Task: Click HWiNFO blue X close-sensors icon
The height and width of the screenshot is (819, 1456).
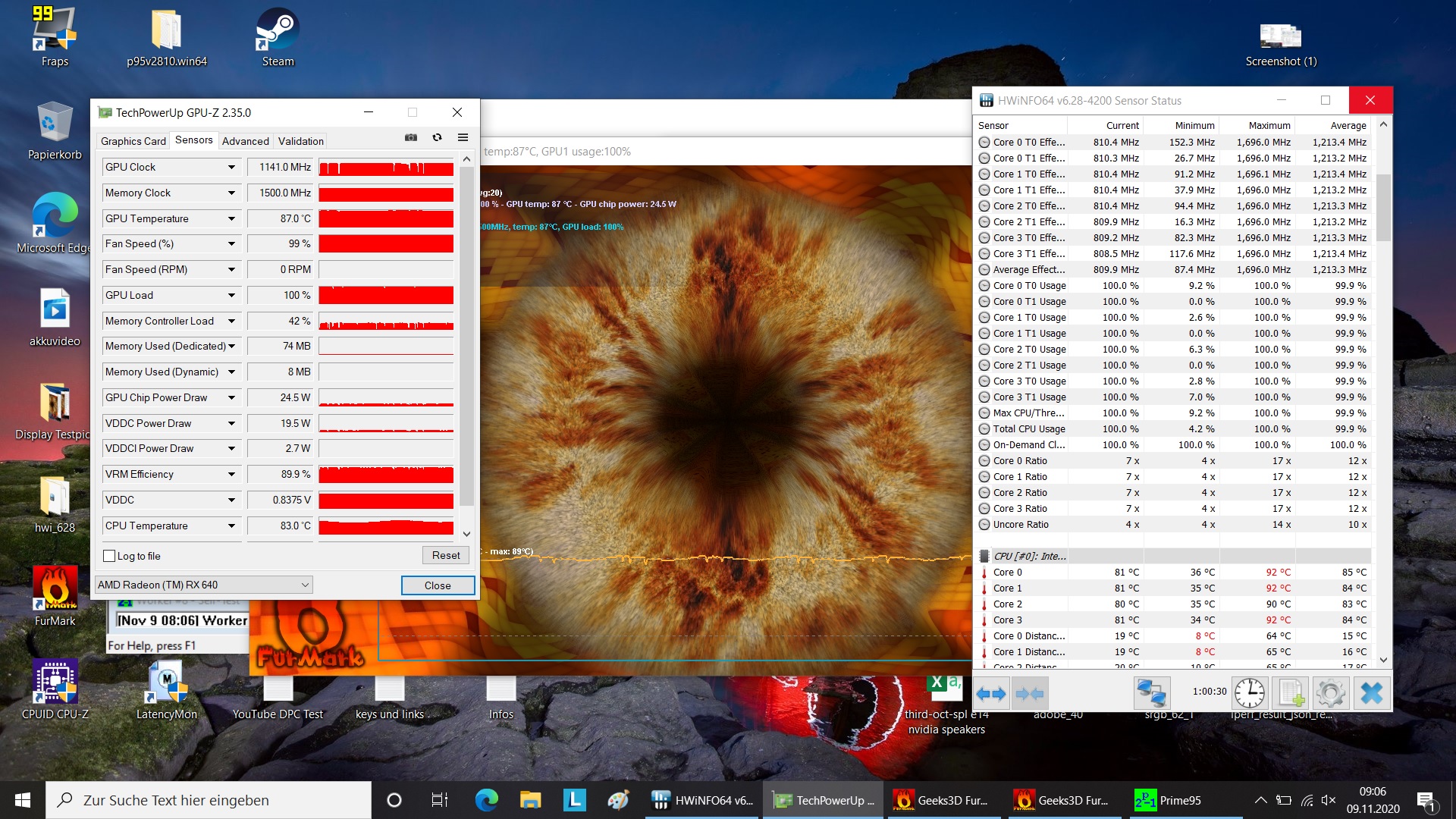Action: coord(1371,693)
